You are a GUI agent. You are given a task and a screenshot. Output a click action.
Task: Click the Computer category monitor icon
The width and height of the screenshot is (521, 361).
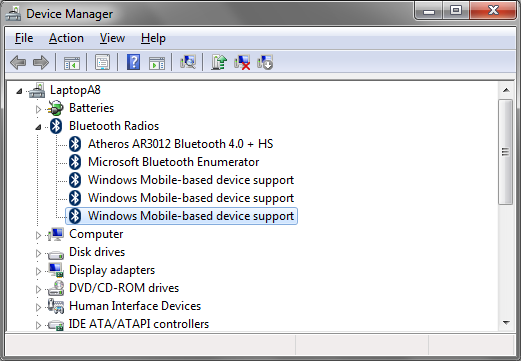56,234
